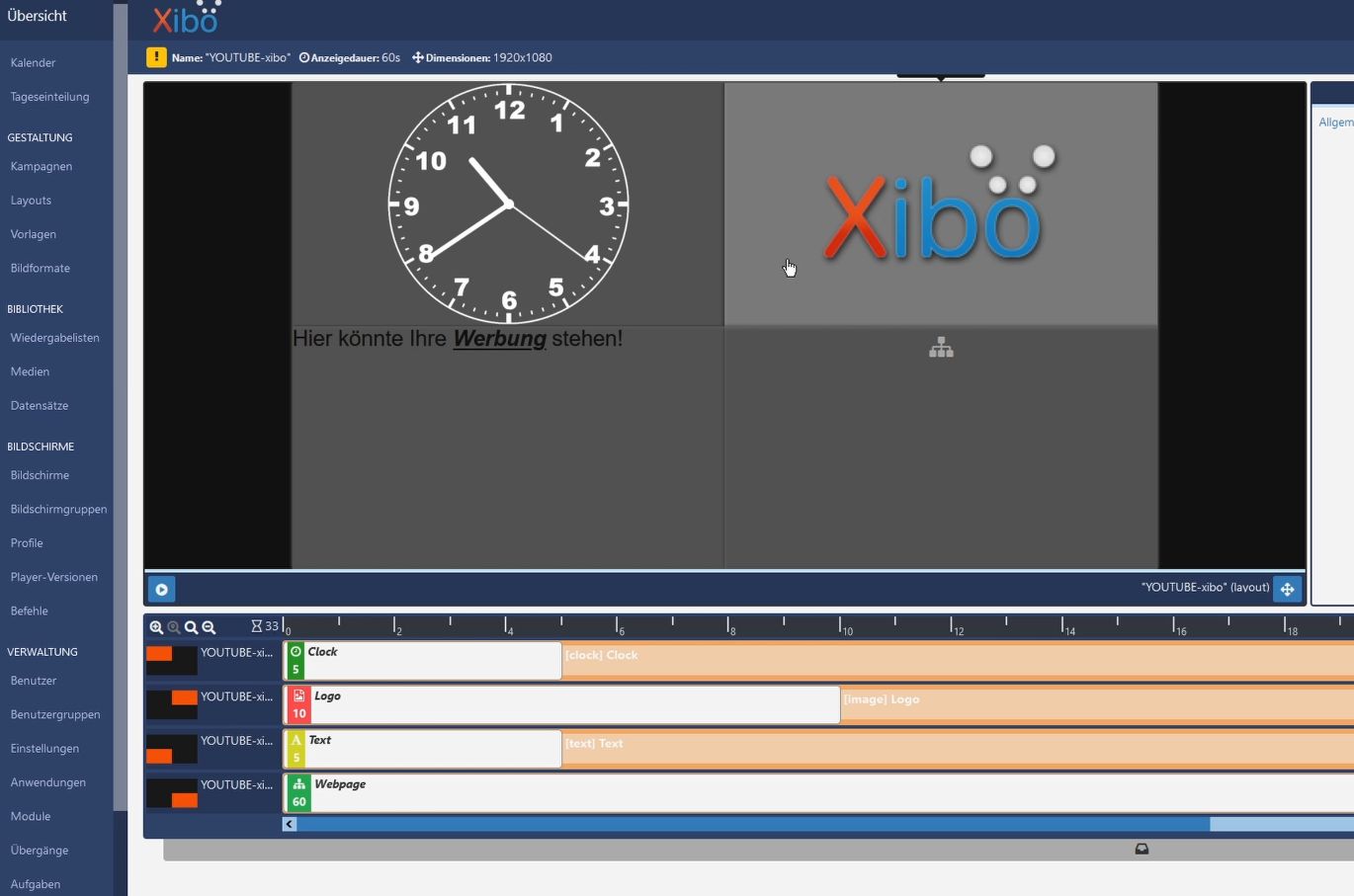Screen dimensions: 1354x896
Task: Click the Name "YOUTUBE-xibo" label
Action: (230, 58)
